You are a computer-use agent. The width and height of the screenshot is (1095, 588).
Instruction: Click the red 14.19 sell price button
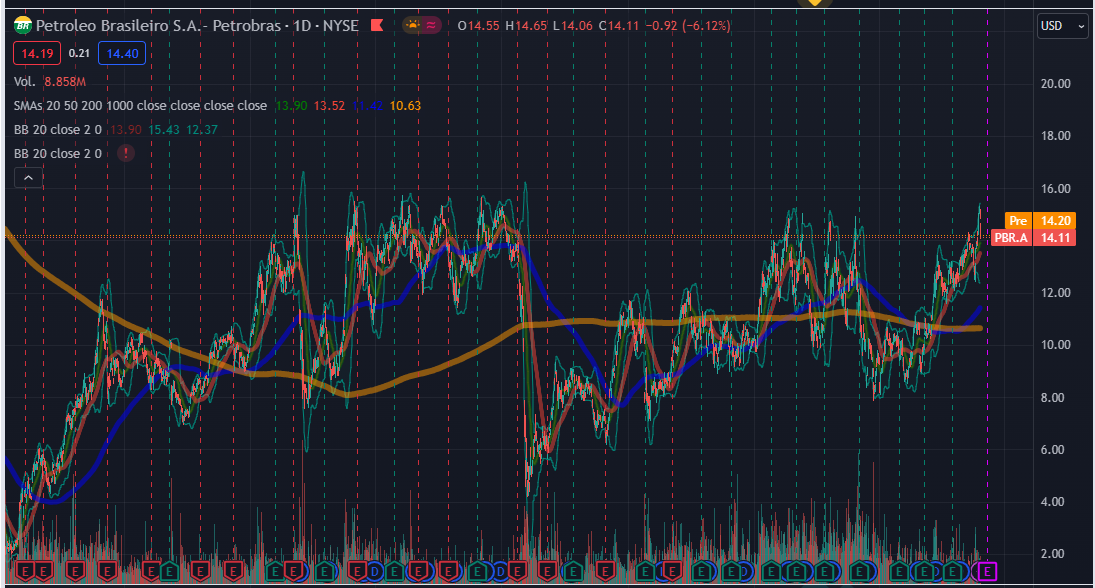(37, 54)
